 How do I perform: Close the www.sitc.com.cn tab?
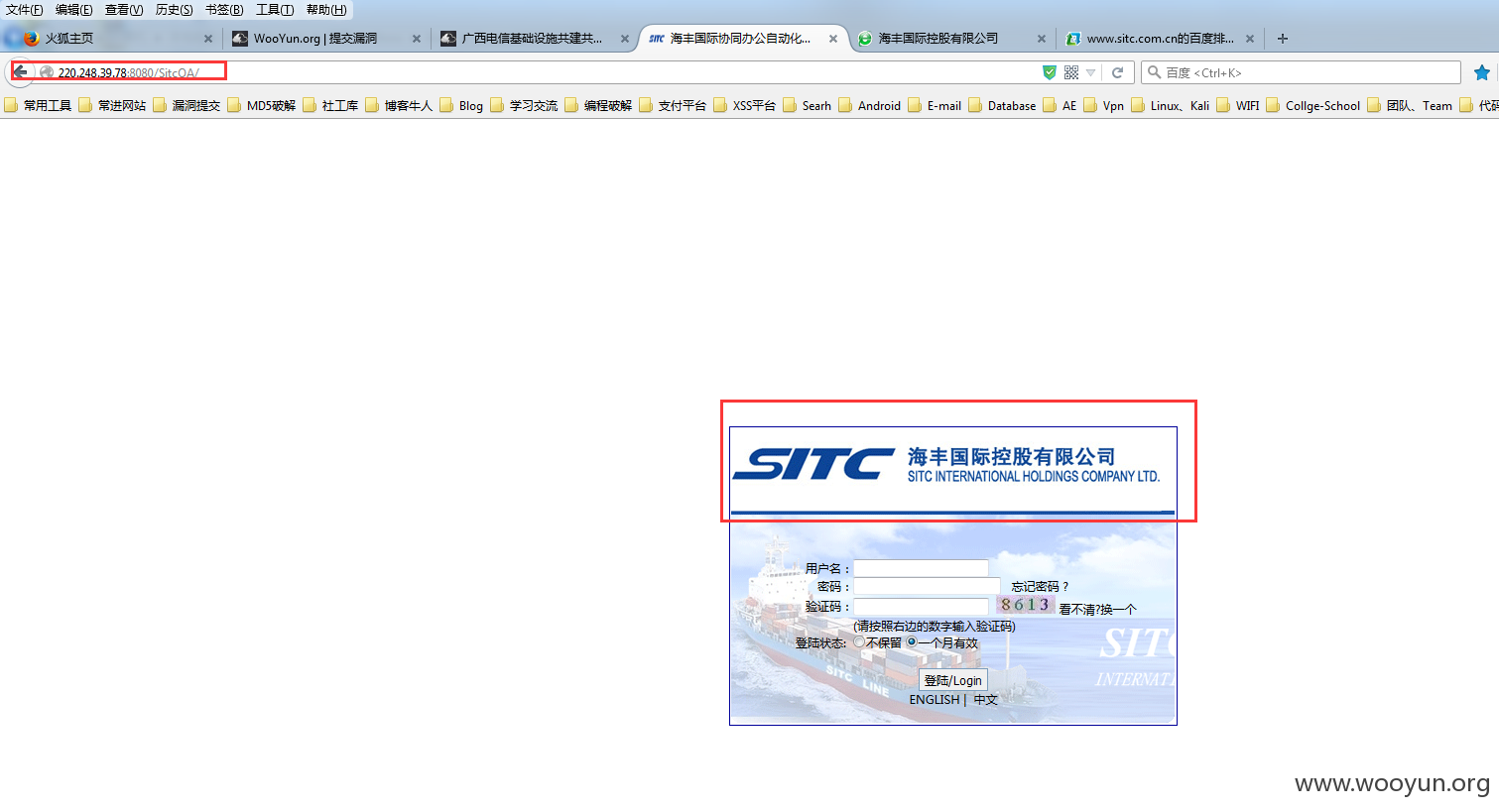click(1250, 39)
